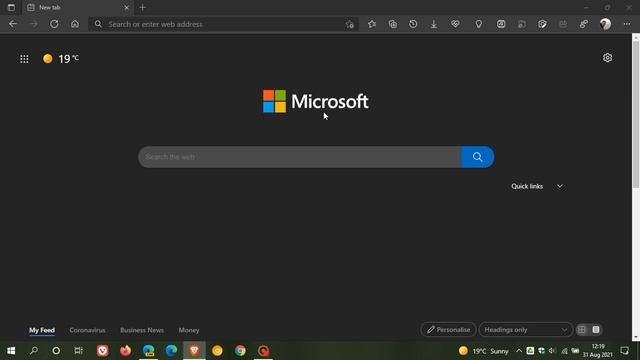Open the Collections icon
Screen dimensions: 640x360
(x=393, y=24)
